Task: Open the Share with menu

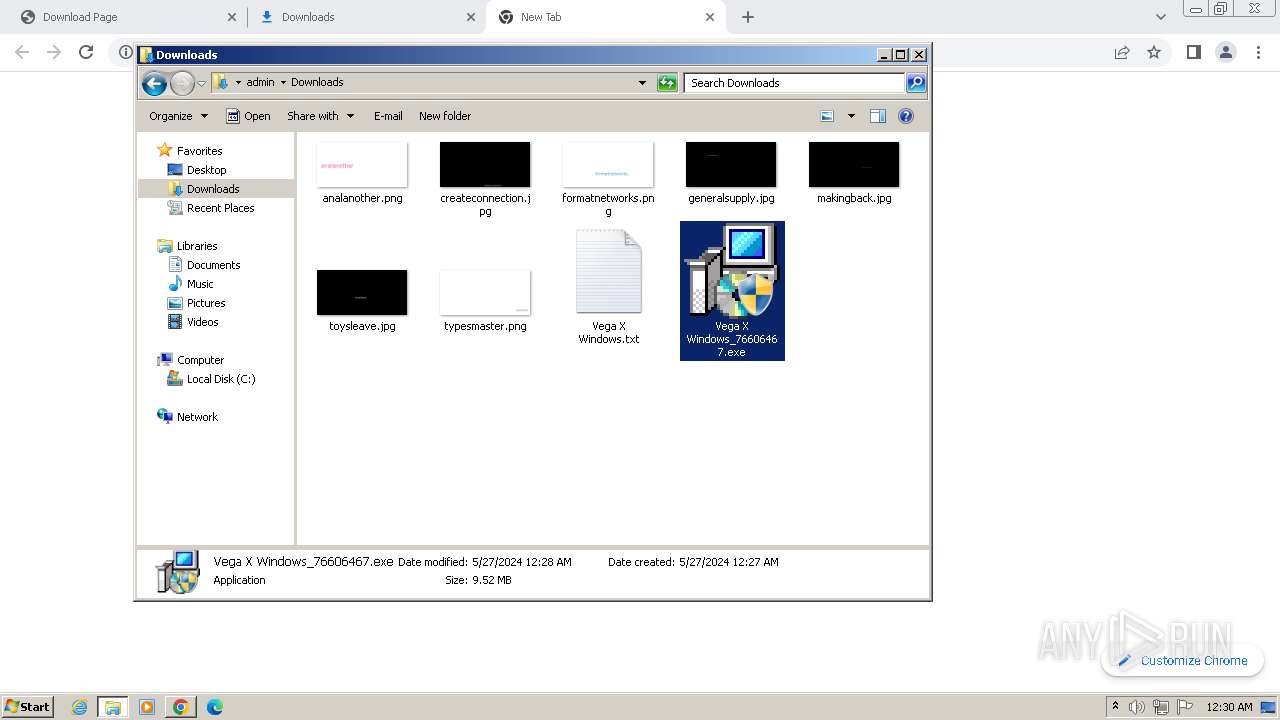Action: point(320,116)
